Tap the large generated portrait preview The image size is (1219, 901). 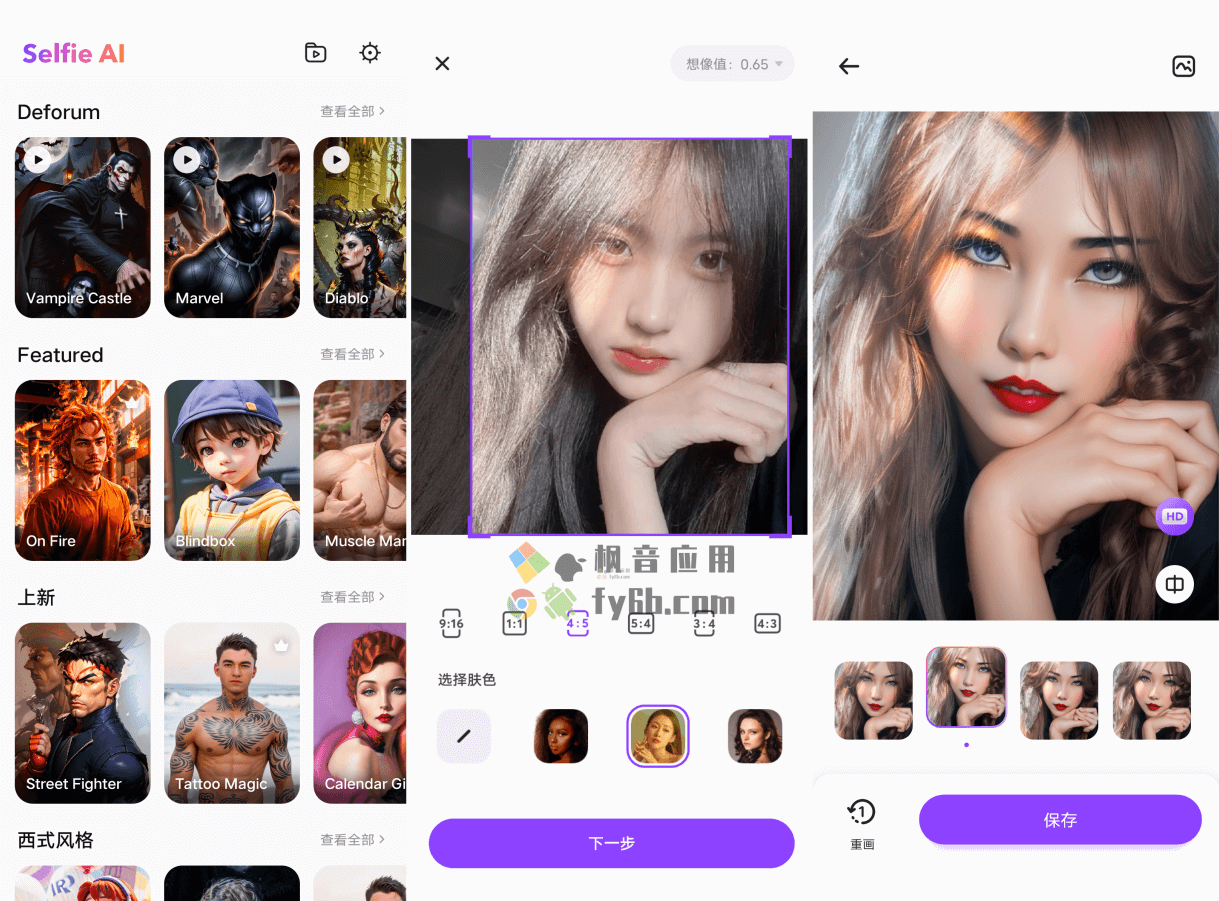[1015, 366]
